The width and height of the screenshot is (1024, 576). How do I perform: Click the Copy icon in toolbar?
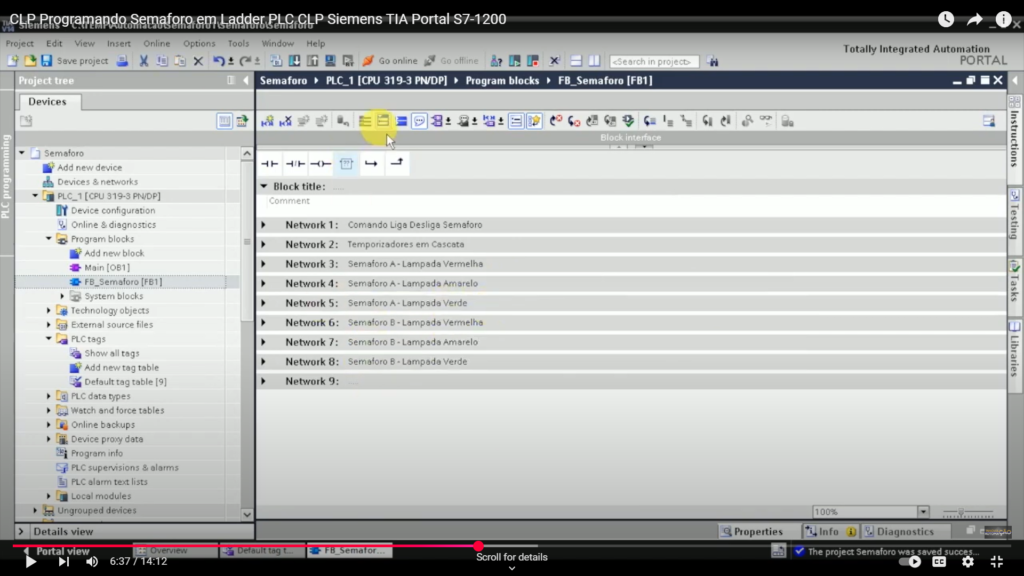point(162,61)
